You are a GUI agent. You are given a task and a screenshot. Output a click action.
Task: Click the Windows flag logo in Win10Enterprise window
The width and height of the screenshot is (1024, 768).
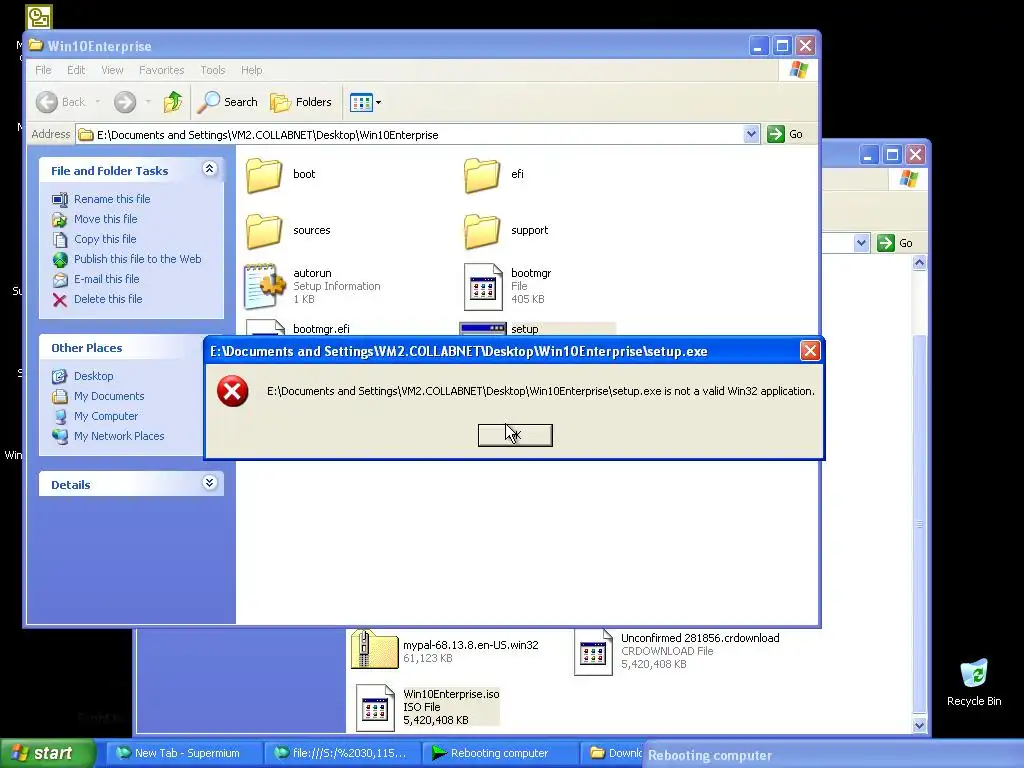[798, 70]
